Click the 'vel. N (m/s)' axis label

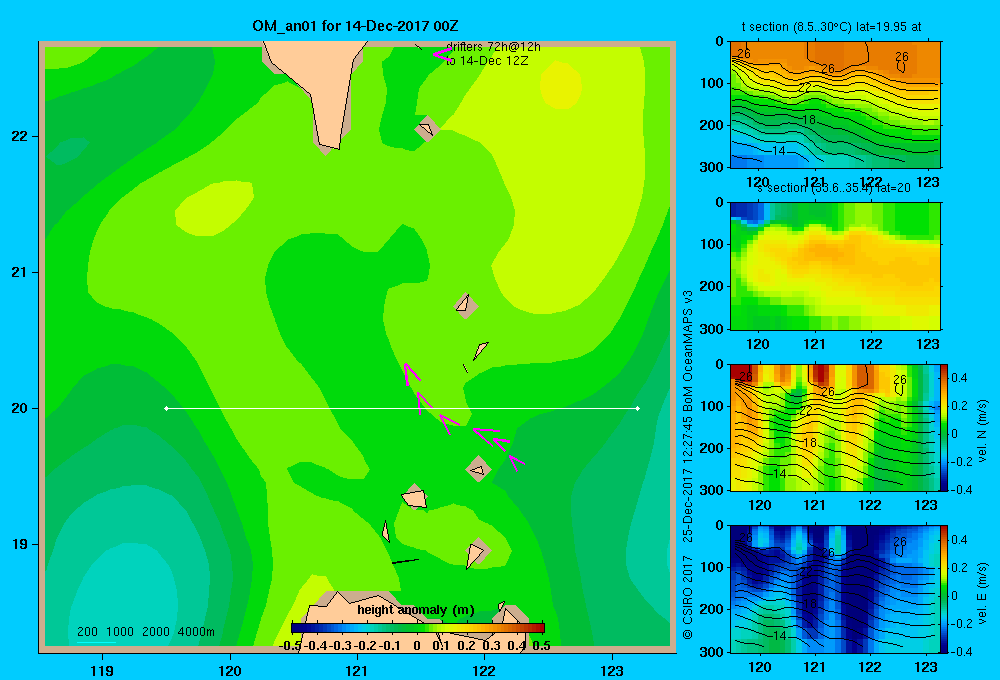[982, 431]
